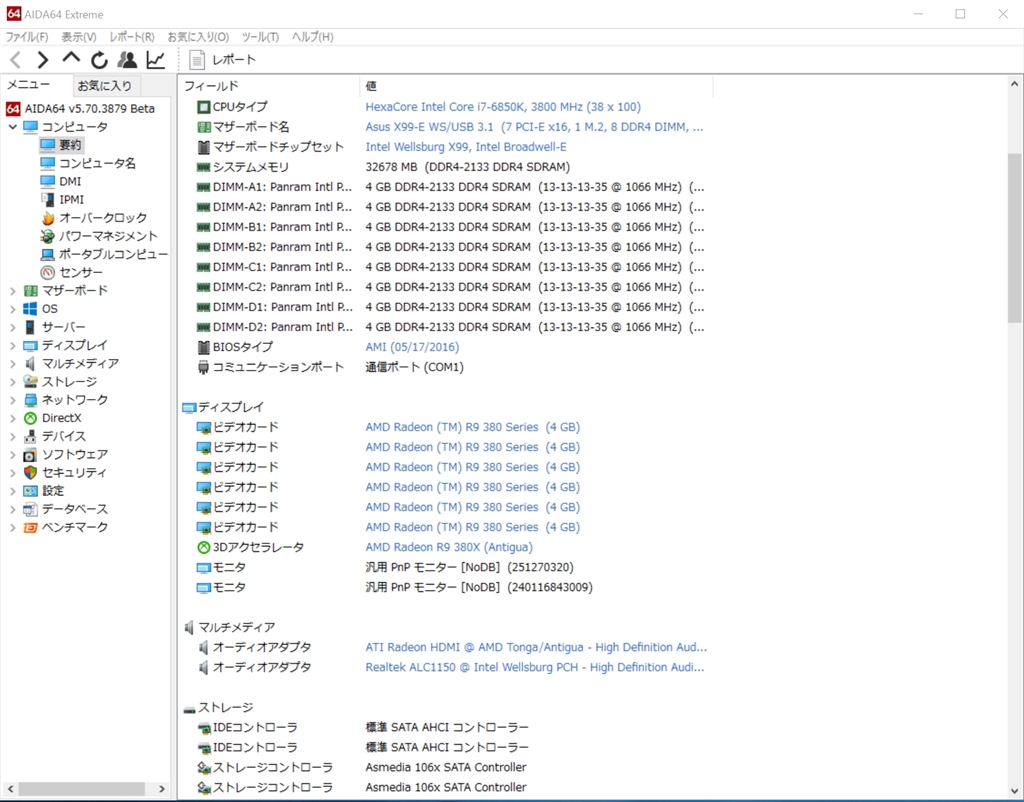
Task: Click the データベース icon in tree
Action: pos(30,509)
